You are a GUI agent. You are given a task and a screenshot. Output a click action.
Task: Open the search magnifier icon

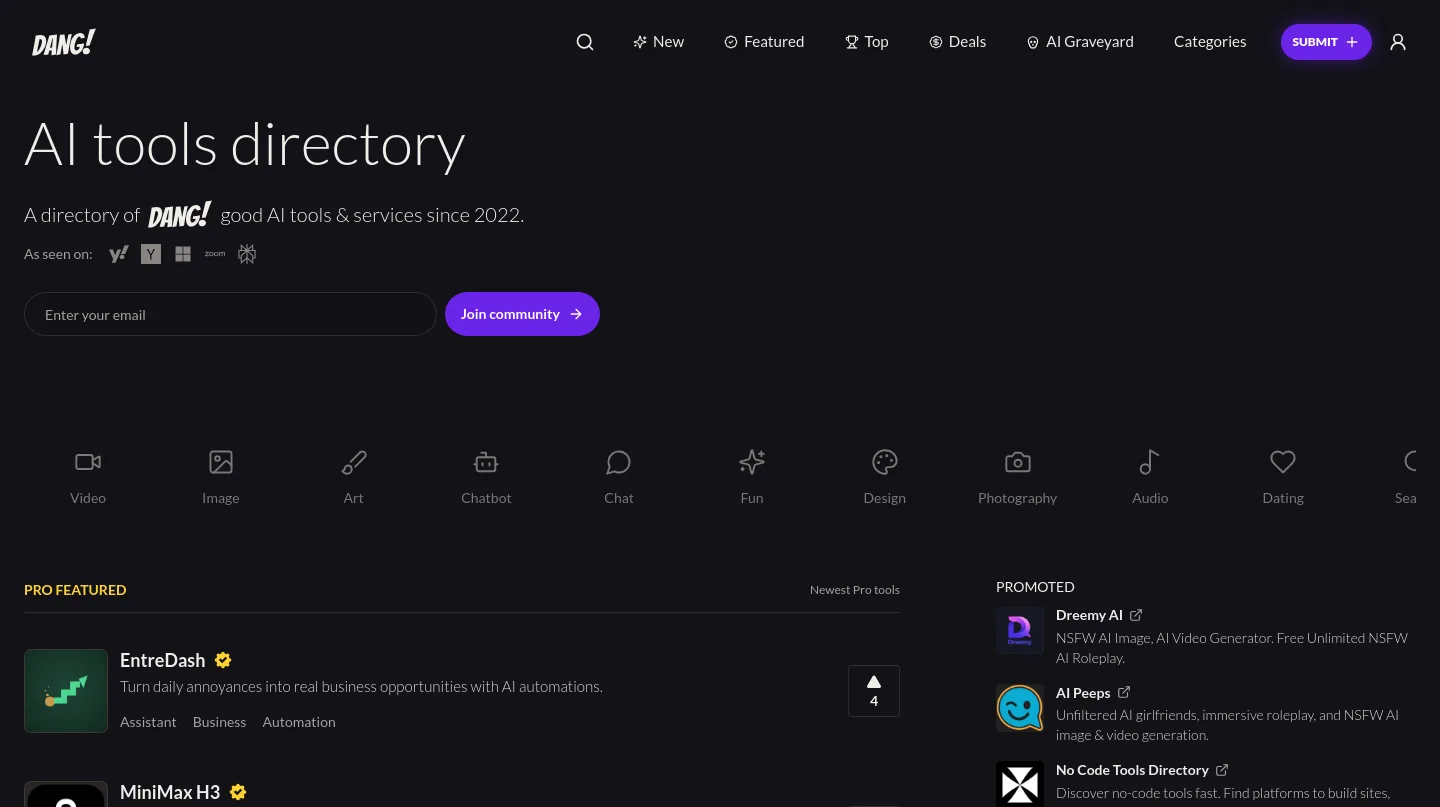[585, 42]
